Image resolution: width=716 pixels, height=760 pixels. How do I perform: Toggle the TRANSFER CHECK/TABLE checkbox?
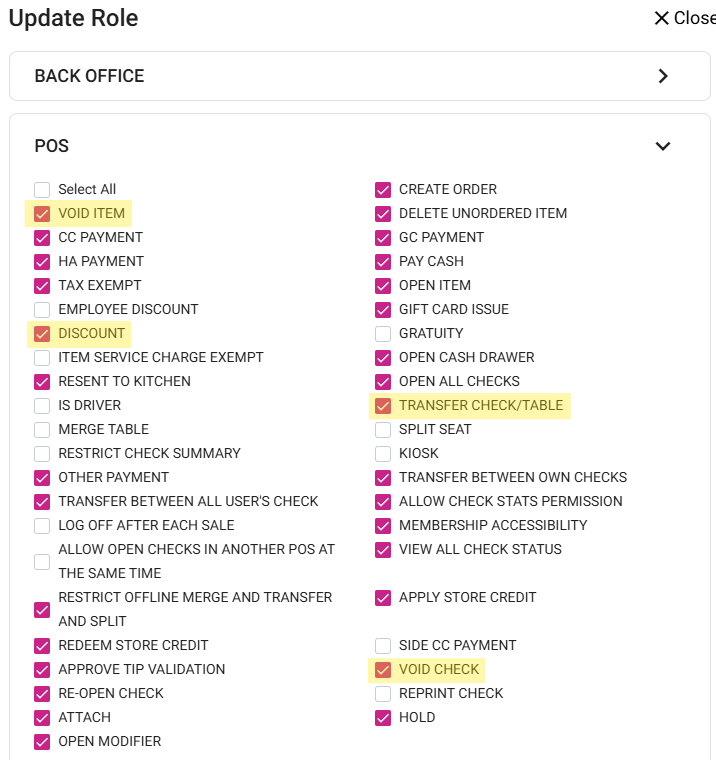point(383,406)
